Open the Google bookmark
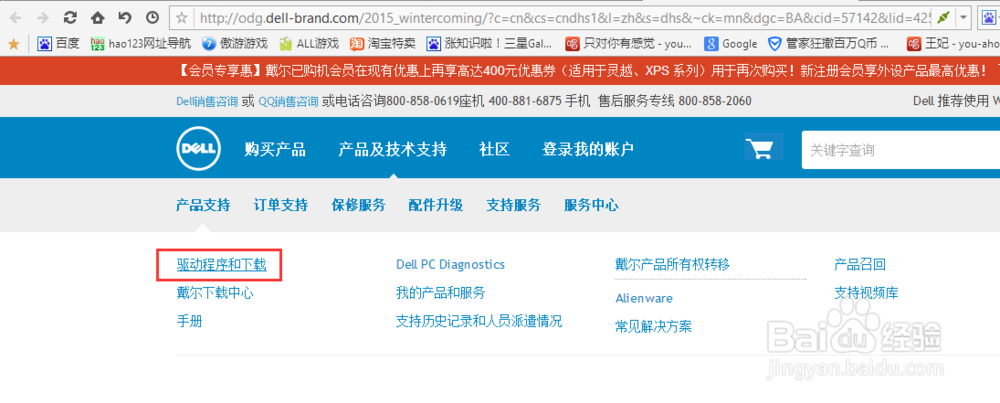1000x403 pixels. coord(730,44)
